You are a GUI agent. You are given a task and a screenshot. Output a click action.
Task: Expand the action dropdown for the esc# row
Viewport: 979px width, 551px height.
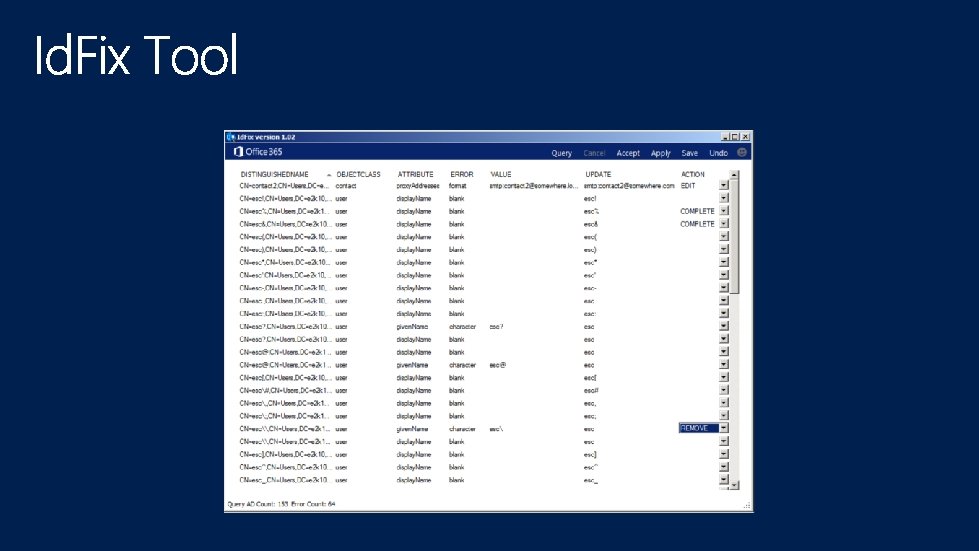coord(724,390)
